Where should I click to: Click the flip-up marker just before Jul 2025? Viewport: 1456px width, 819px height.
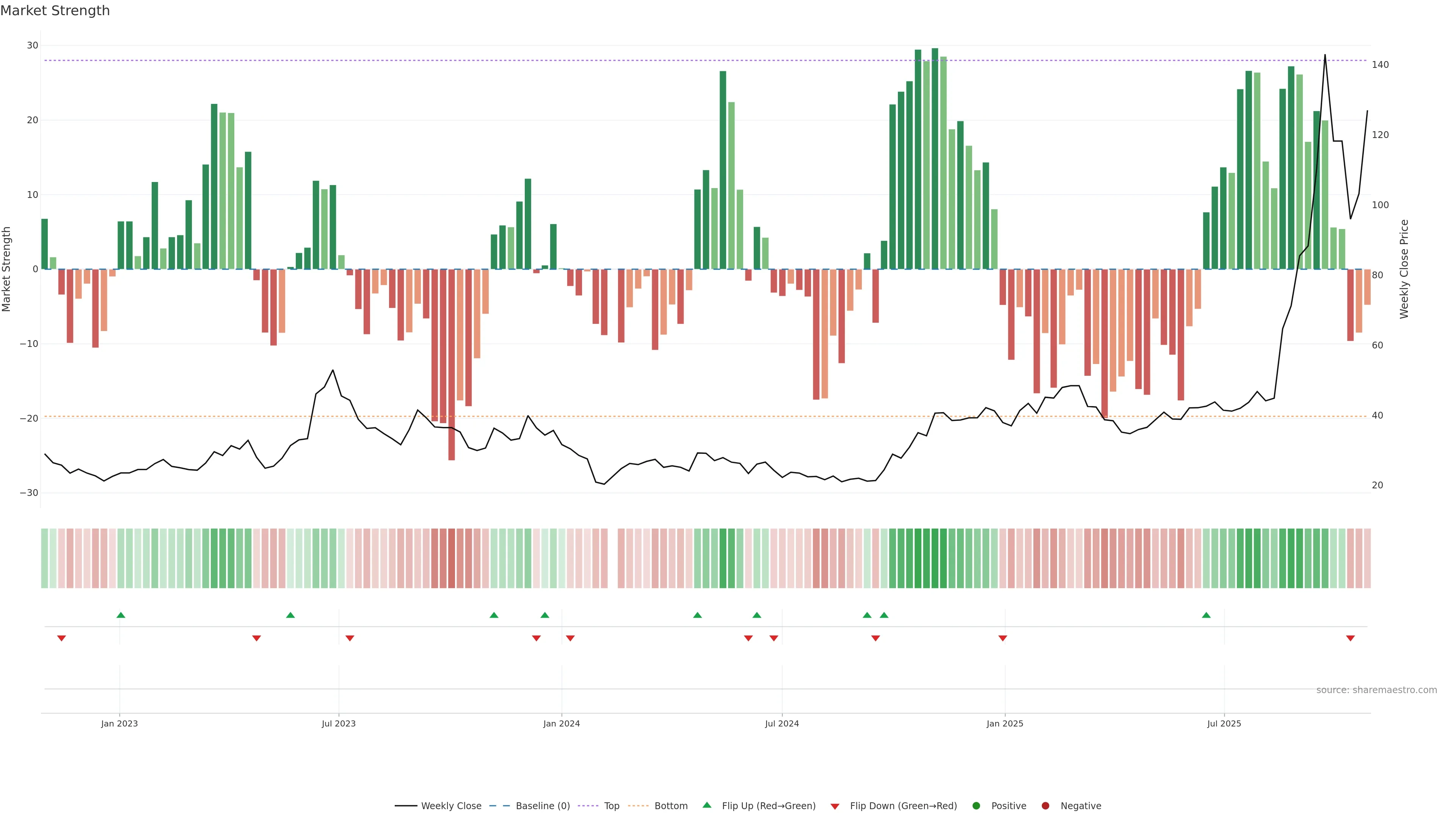coord(1206,615)
